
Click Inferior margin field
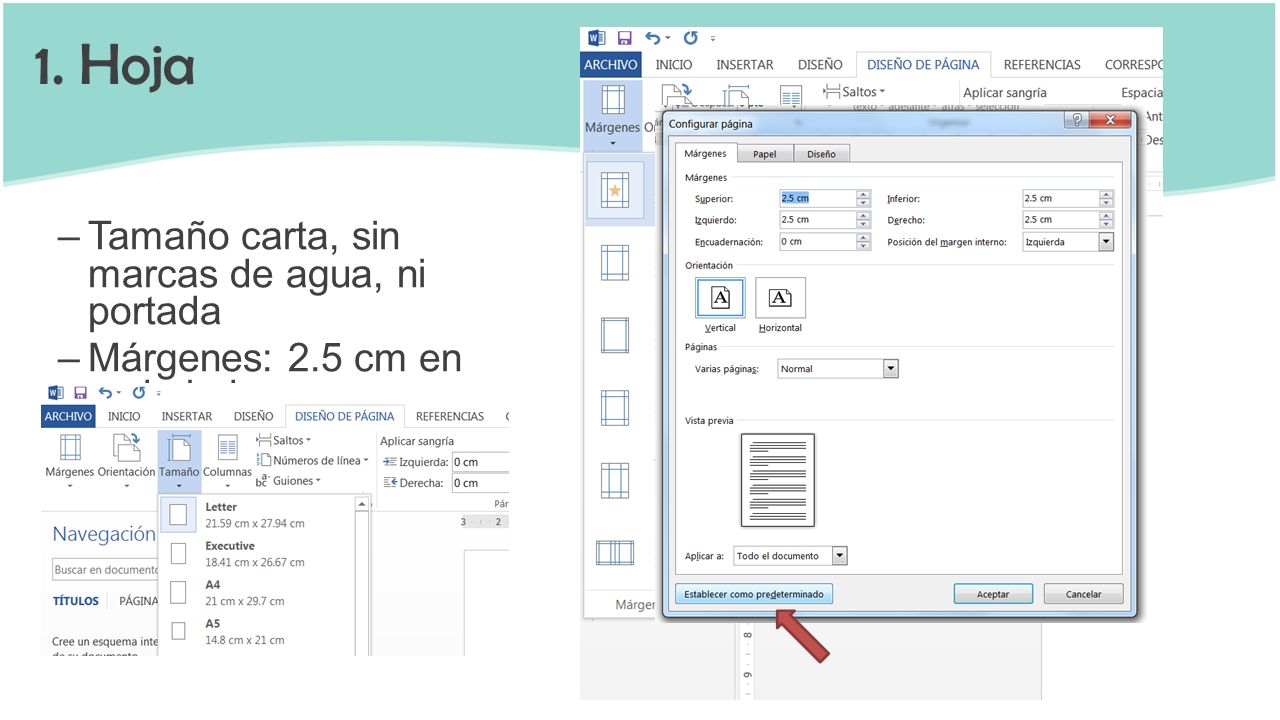click(1060, 198)
